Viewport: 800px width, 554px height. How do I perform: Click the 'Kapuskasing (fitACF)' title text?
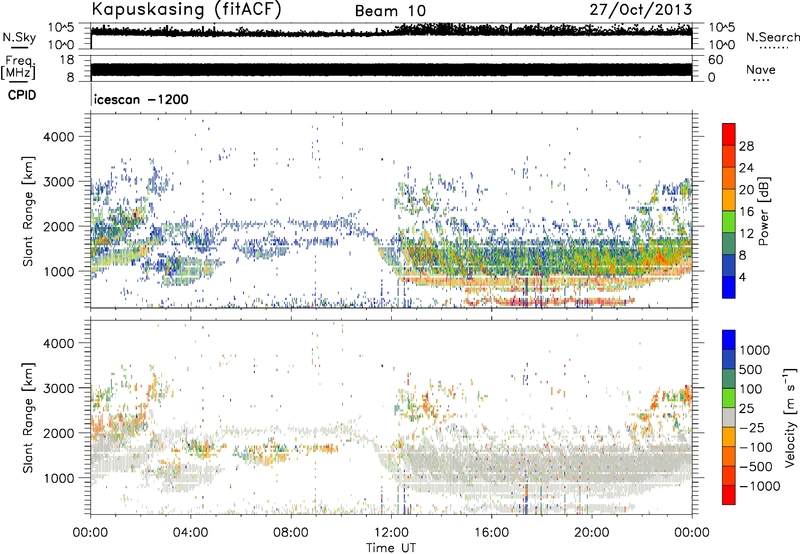(187, 9)
